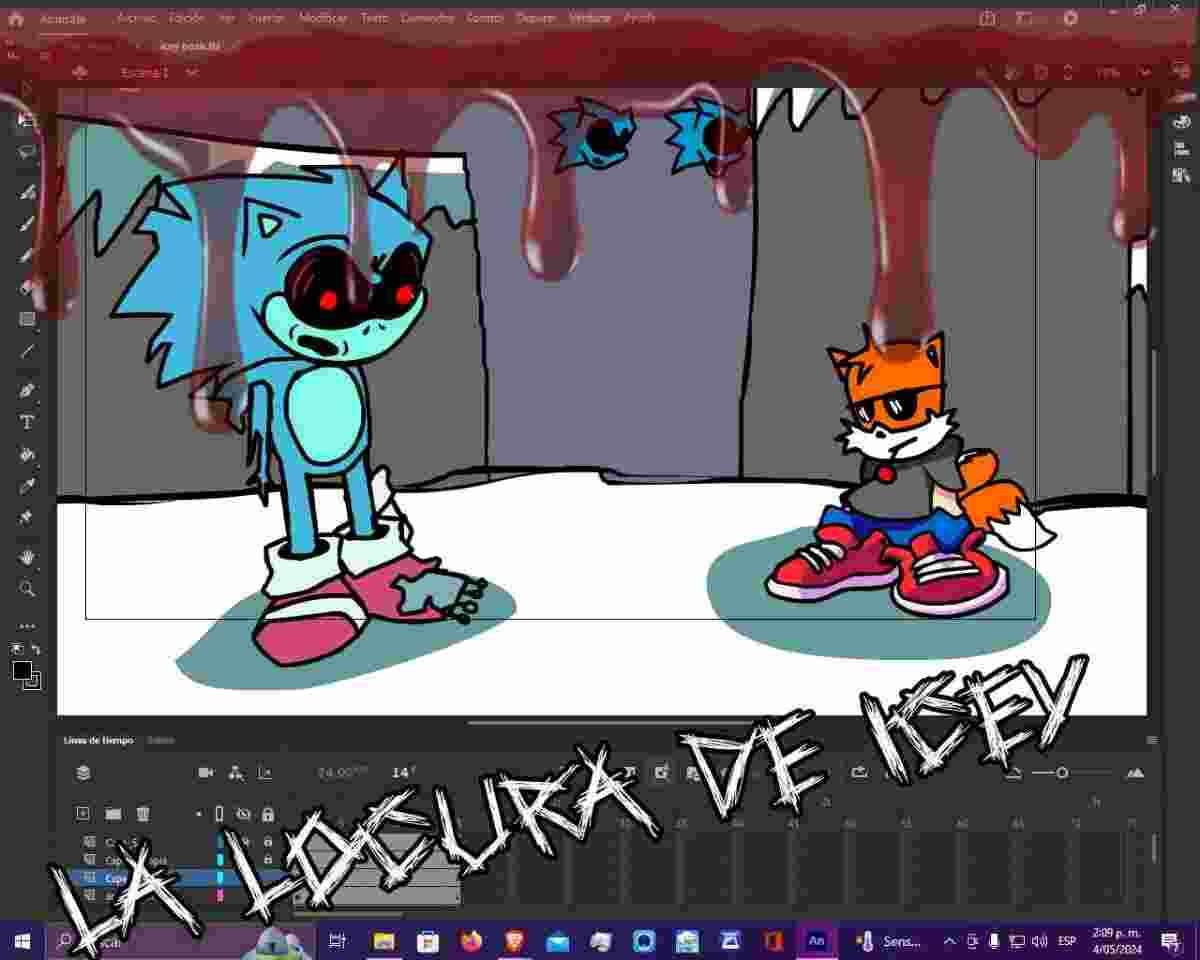1200x960 pixels.
Task: Click the 24.00 frame rate value
Action: pos(342,772)
